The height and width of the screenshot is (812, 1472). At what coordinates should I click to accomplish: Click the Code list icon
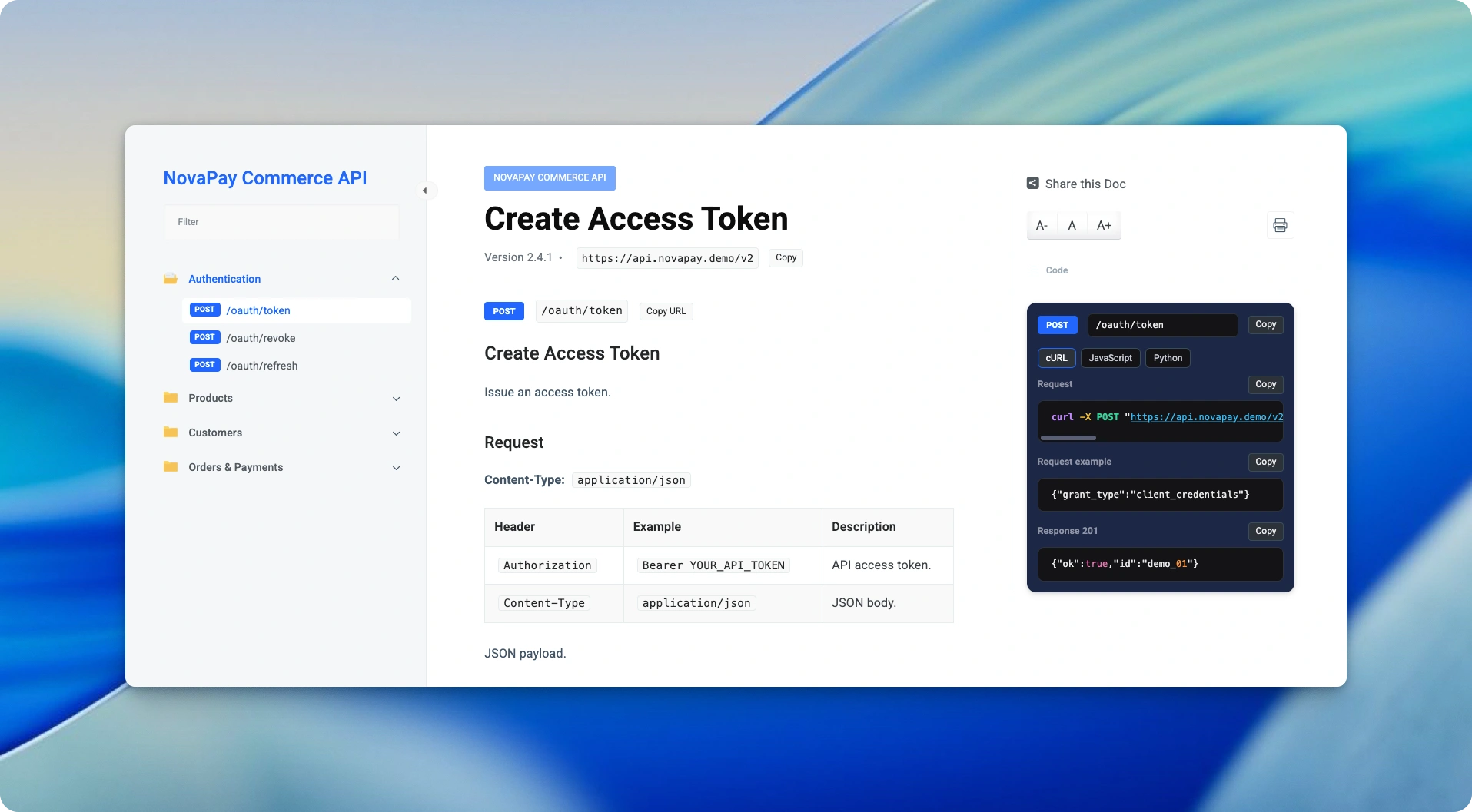(x=1033, y=270)
